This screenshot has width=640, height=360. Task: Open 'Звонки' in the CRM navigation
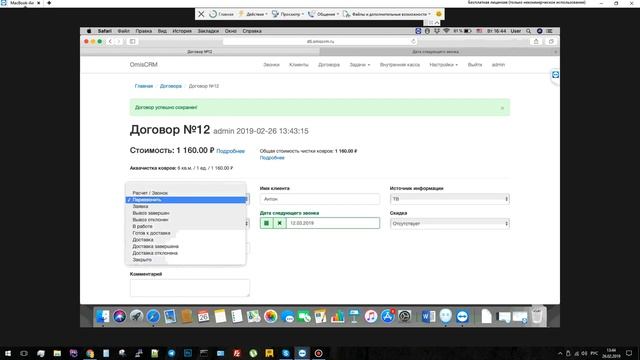coord(271,64)
